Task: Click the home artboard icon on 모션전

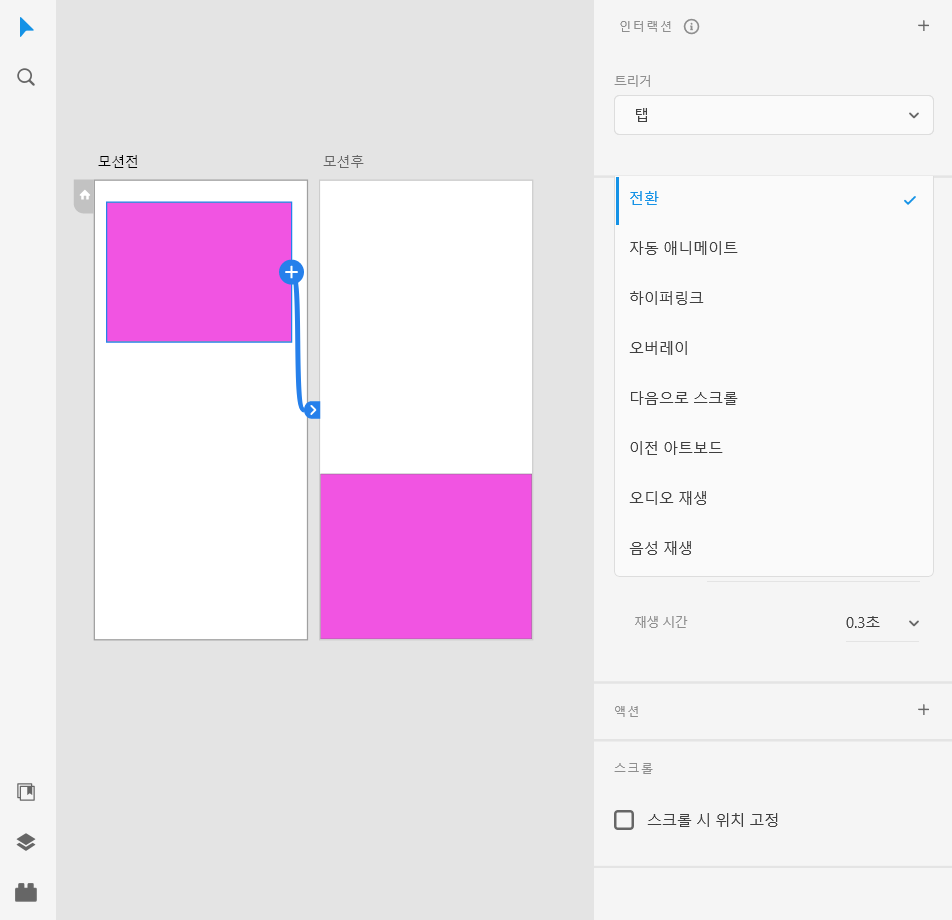Action: [84, 196]
